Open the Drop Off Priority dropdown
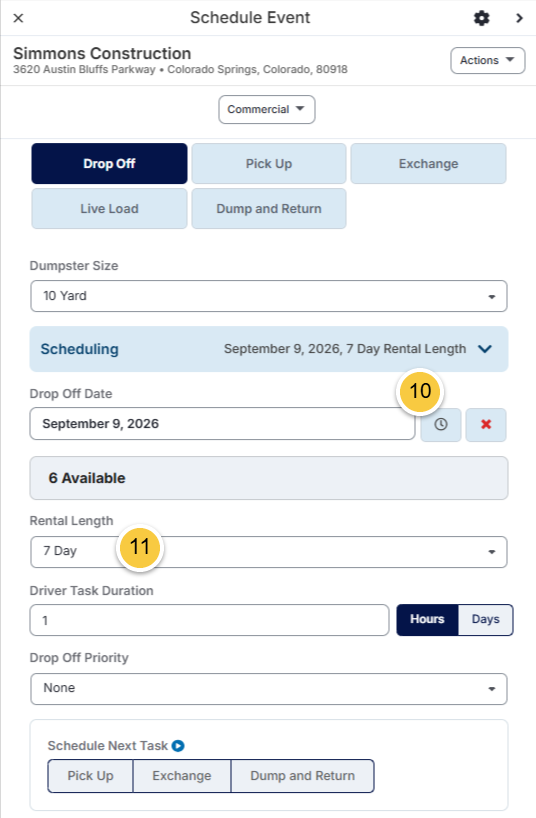This screenshot has height=818, width=536. click(269, 689)
